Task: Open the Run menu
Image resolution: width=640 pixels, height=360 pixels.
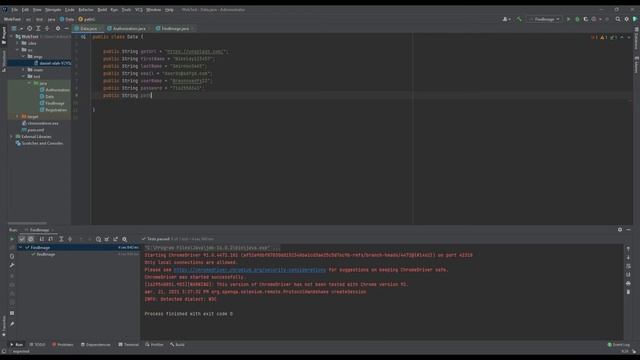Action: [x=114, y=9]
